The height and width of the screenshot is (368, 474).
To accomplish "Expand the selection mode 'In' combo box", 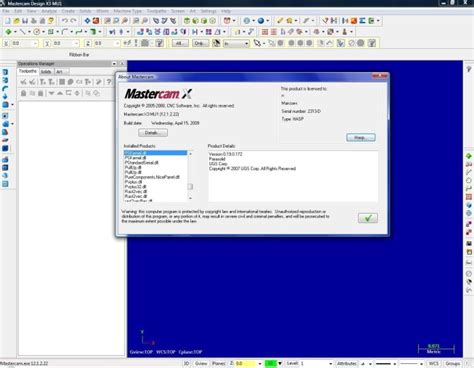I will click(236, 43).
